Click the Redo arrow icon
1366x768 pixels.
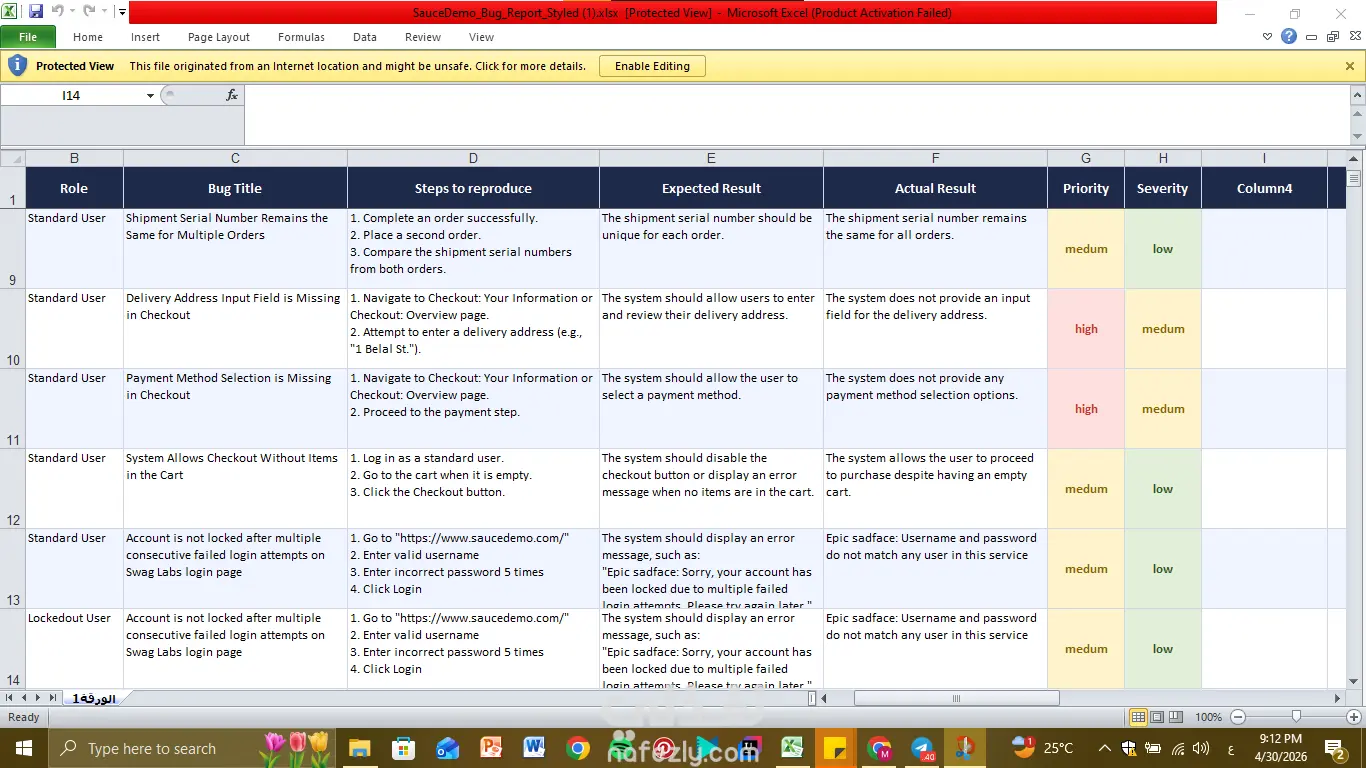click(89, 12)
